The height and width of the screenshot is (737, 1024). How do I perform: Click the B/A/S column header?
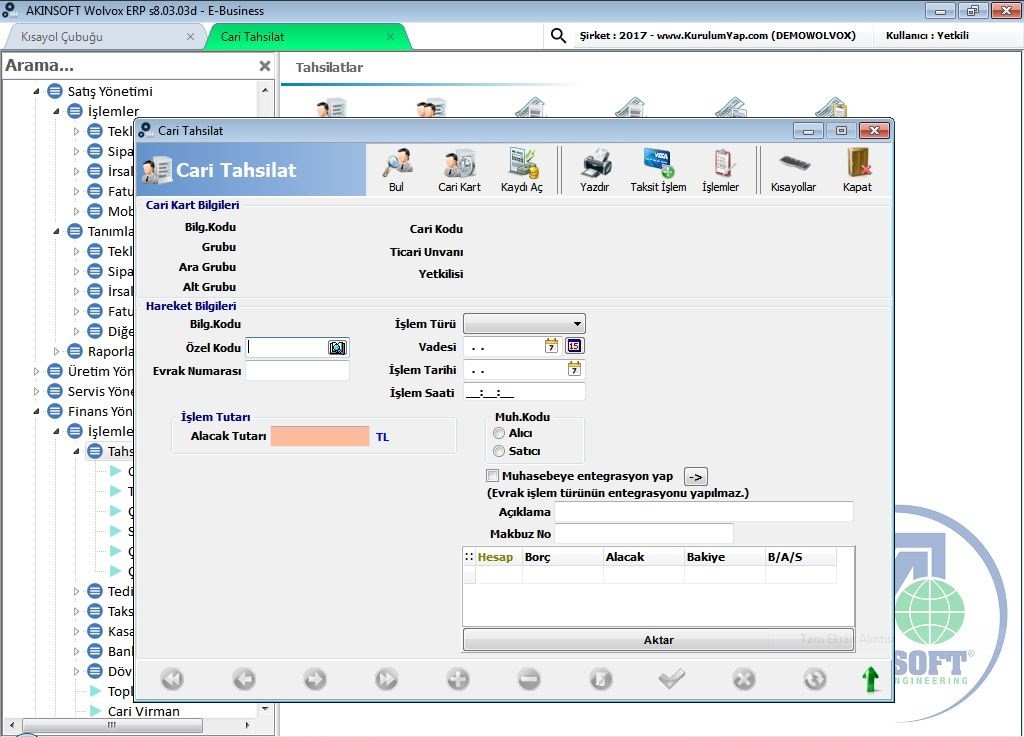coord(801,557)
